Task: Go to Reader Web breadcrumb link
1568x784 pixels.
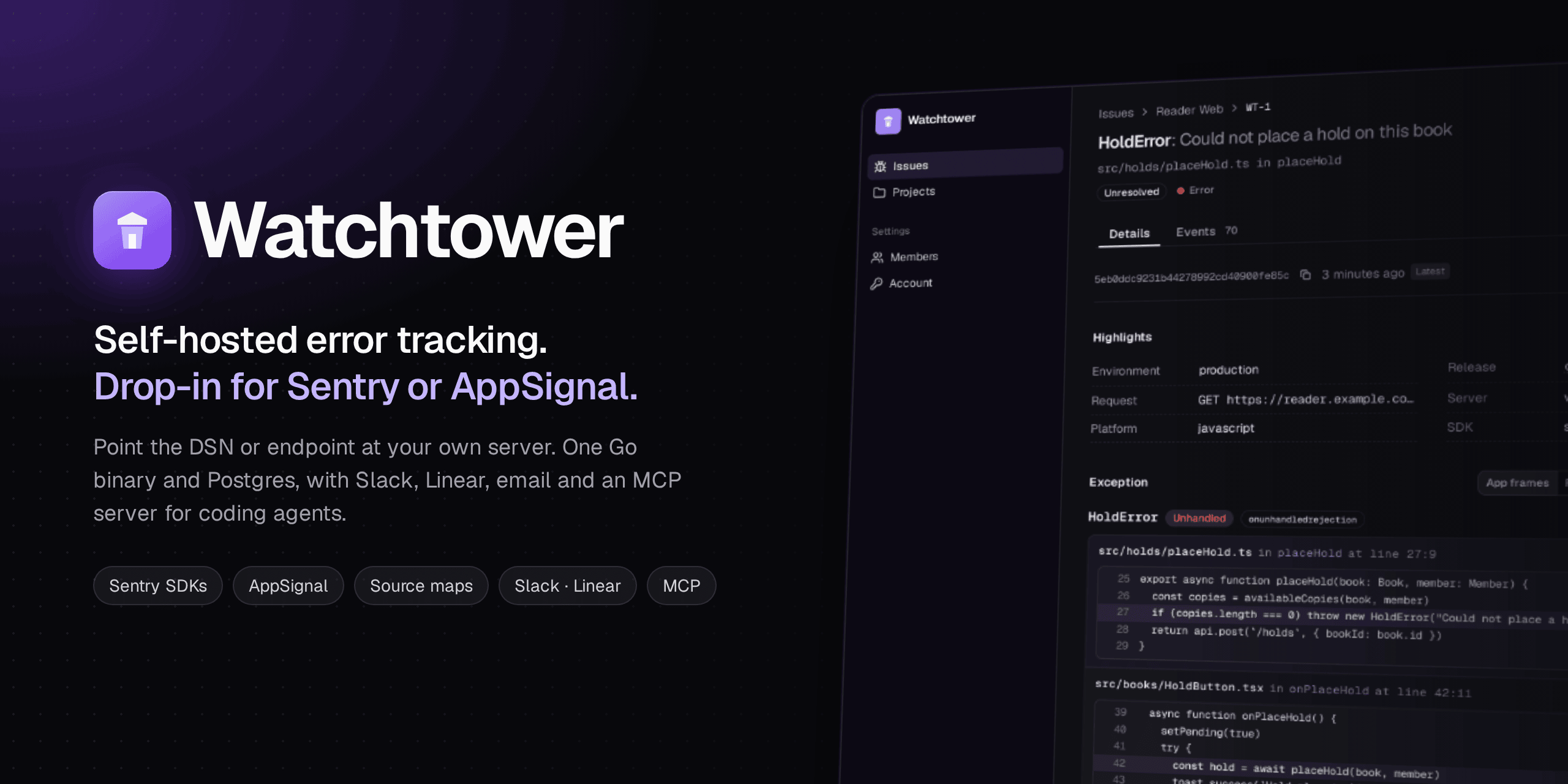Action: (x=1189, y=110)
